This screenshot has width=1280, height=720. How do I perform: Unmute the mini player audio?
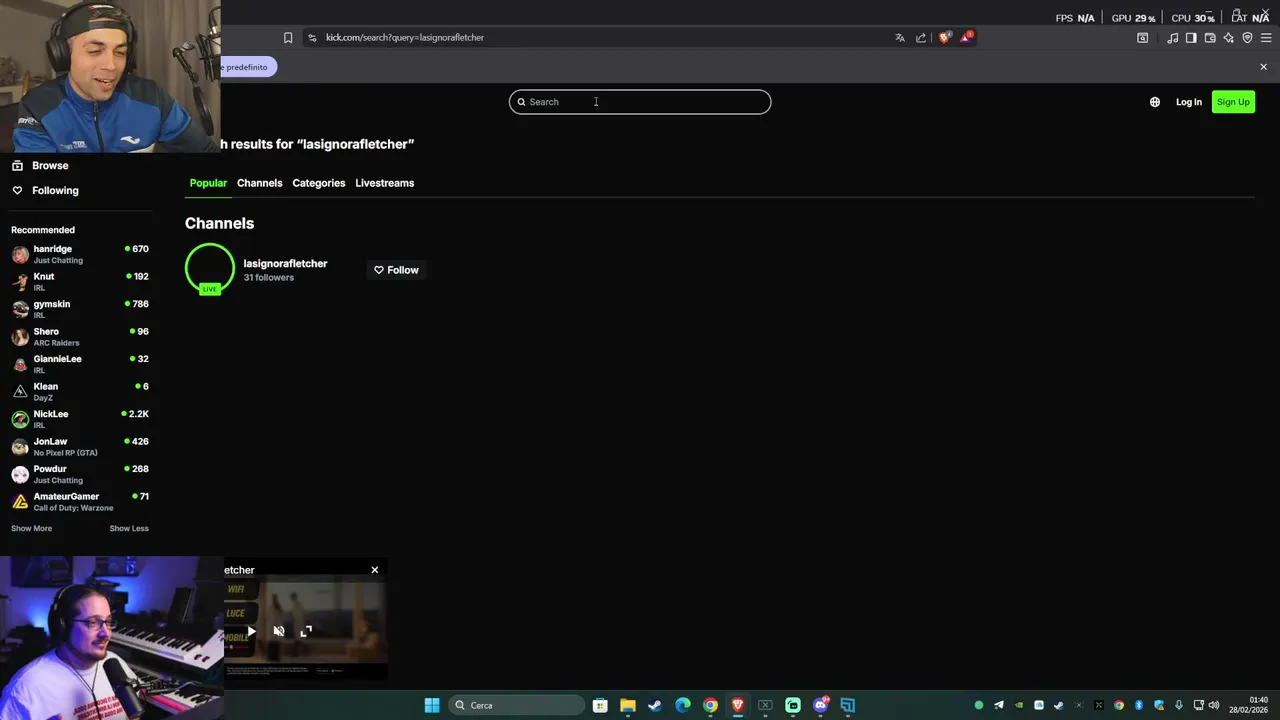tap(279, 631)
